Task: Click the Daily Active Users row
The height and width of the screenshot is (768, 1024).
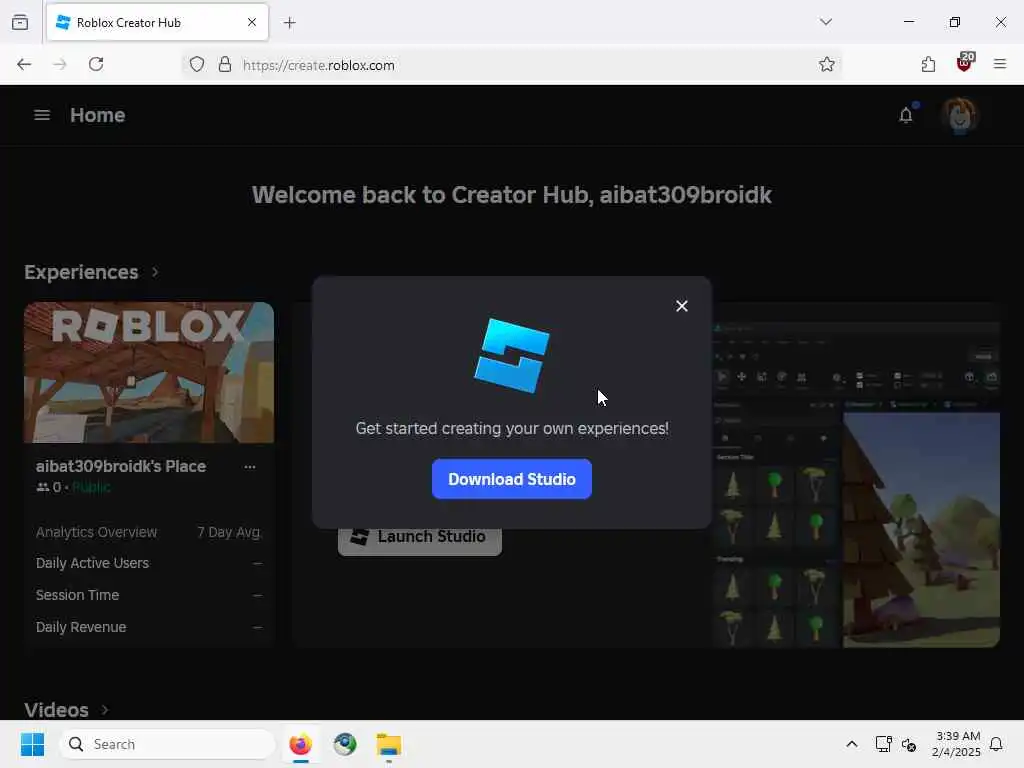Action: pyautogui.click(x=149, y=563)
